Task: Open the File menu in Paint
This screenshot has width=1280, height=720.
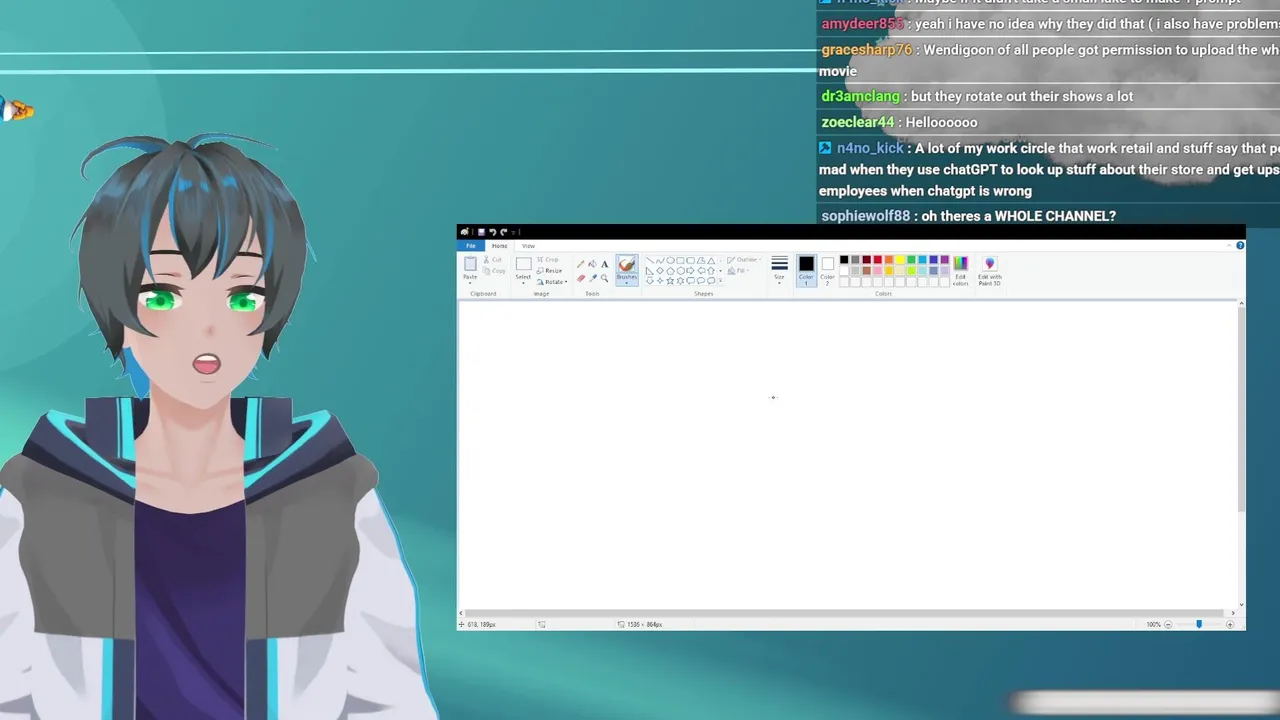Action: [471, 246]
